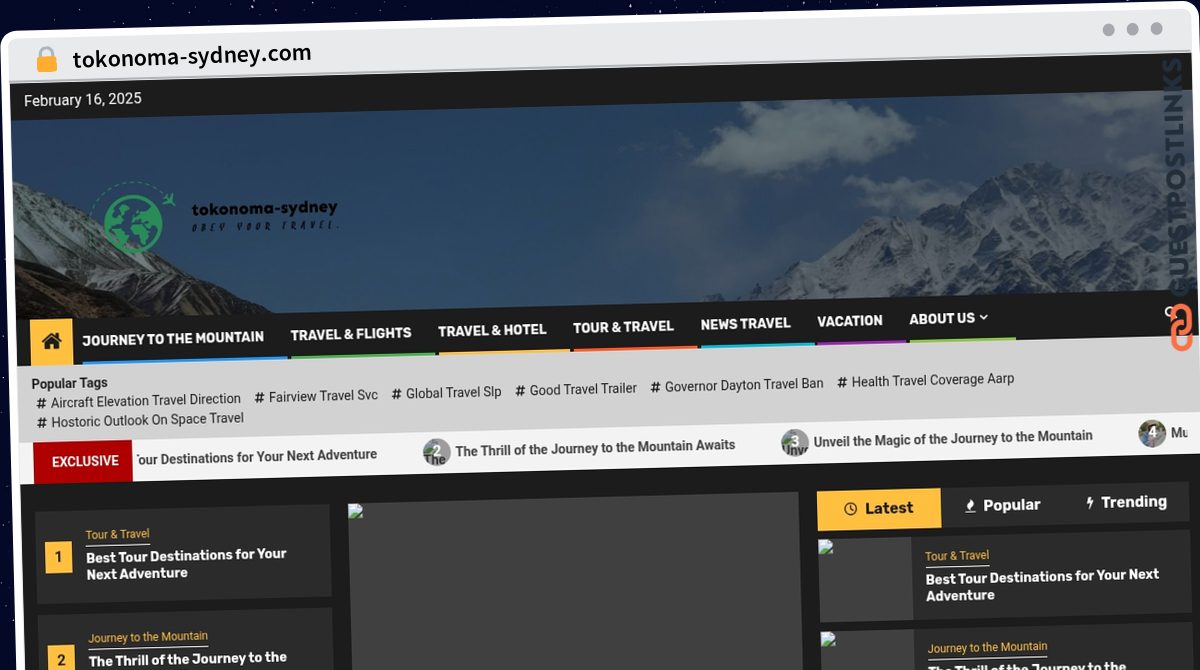Open the Governor Dayton Travel Ban tag
Screen dimensions: 1200x670
click(x=744, y=384)
